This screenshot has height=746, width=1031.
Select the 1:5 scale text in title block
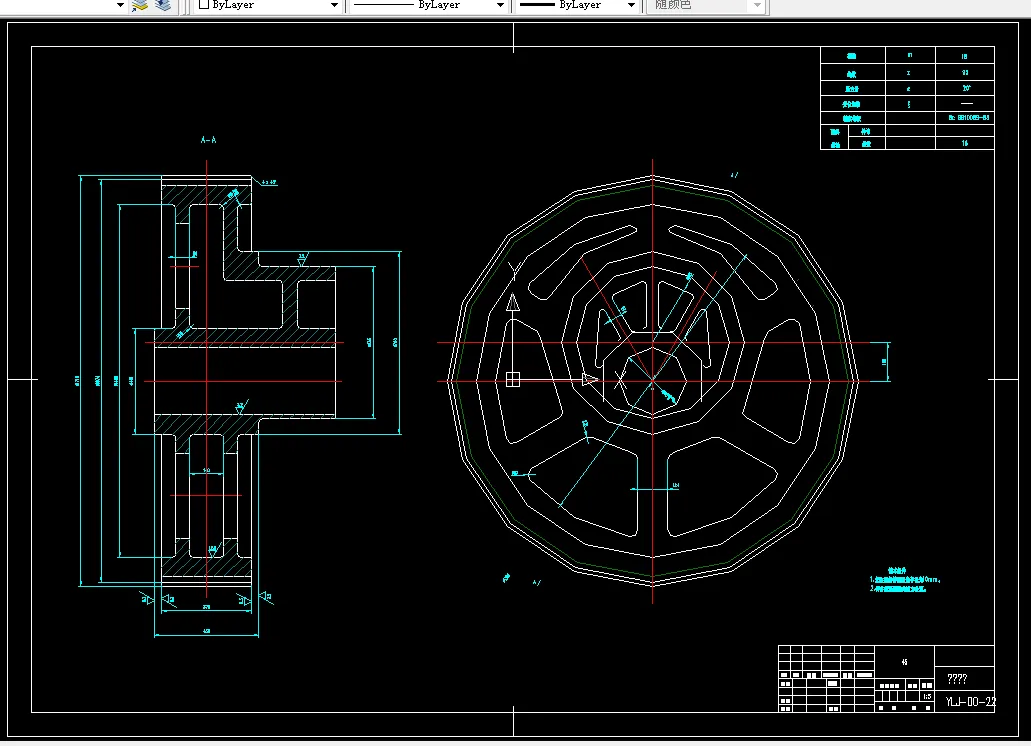926,696
